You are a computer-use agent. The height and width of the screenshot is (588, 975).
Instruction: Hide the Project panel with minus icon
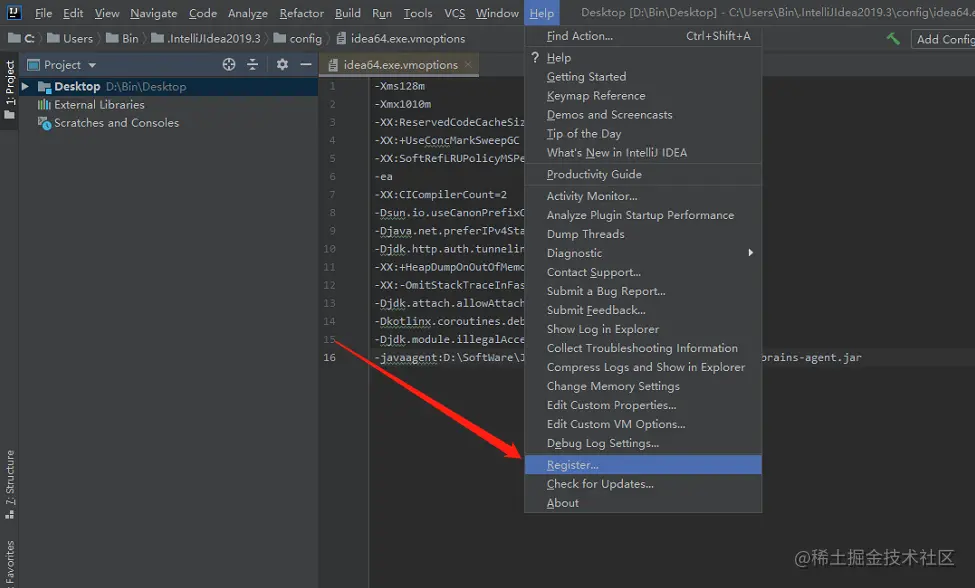(305, 65)
